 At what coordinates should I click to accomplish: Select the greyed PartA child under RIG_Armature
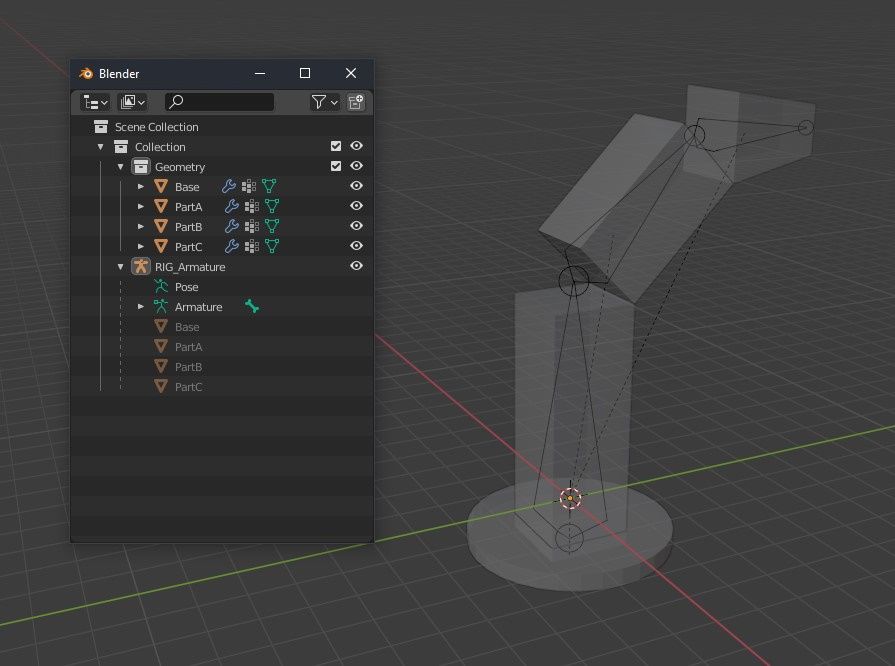click(188, 346)
